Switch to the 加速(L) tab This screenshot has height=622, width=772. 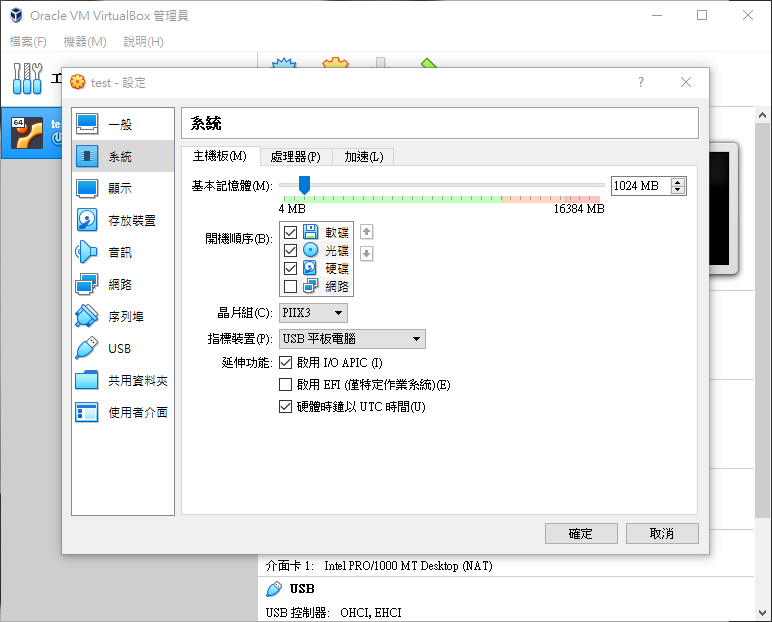(x=363, y=157)
